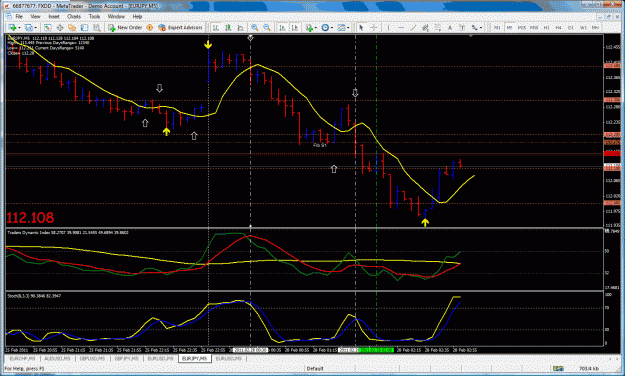Open the Strategy Tester icon

96,28
